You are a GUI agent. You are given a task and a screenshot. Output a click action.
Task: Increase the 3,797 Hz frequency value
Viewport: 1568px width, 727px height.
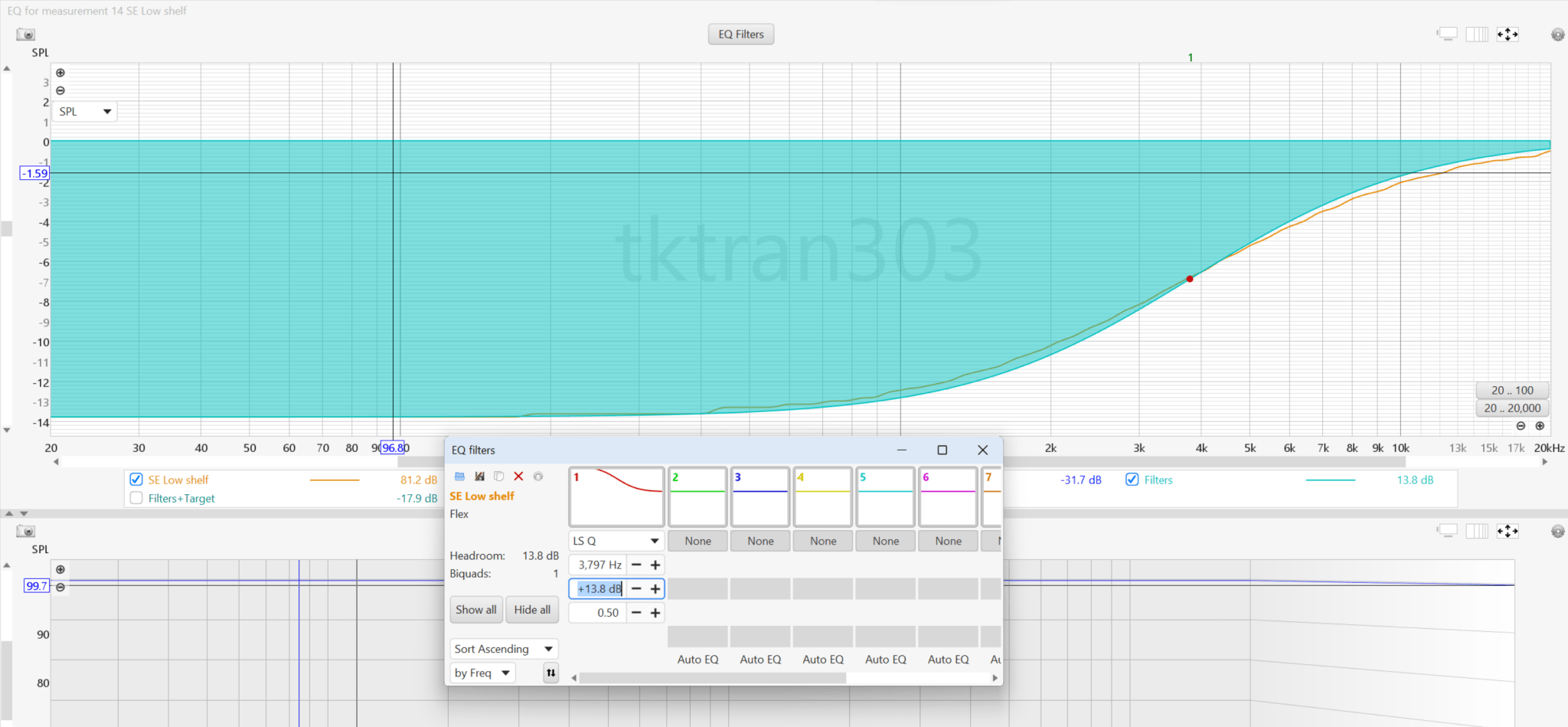655,565
